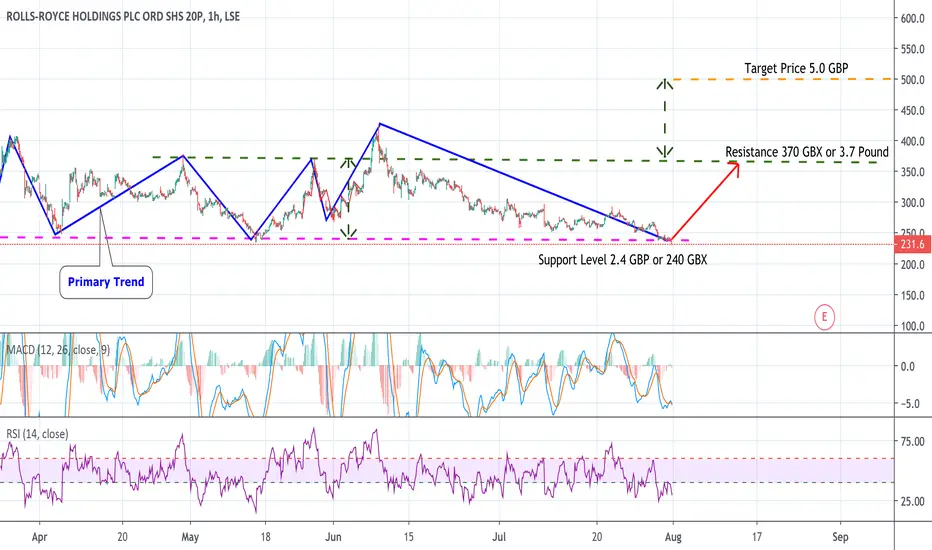The image size is (932, 550).
Task: Click the 300.0 price axis label
Action: (912, 203)
